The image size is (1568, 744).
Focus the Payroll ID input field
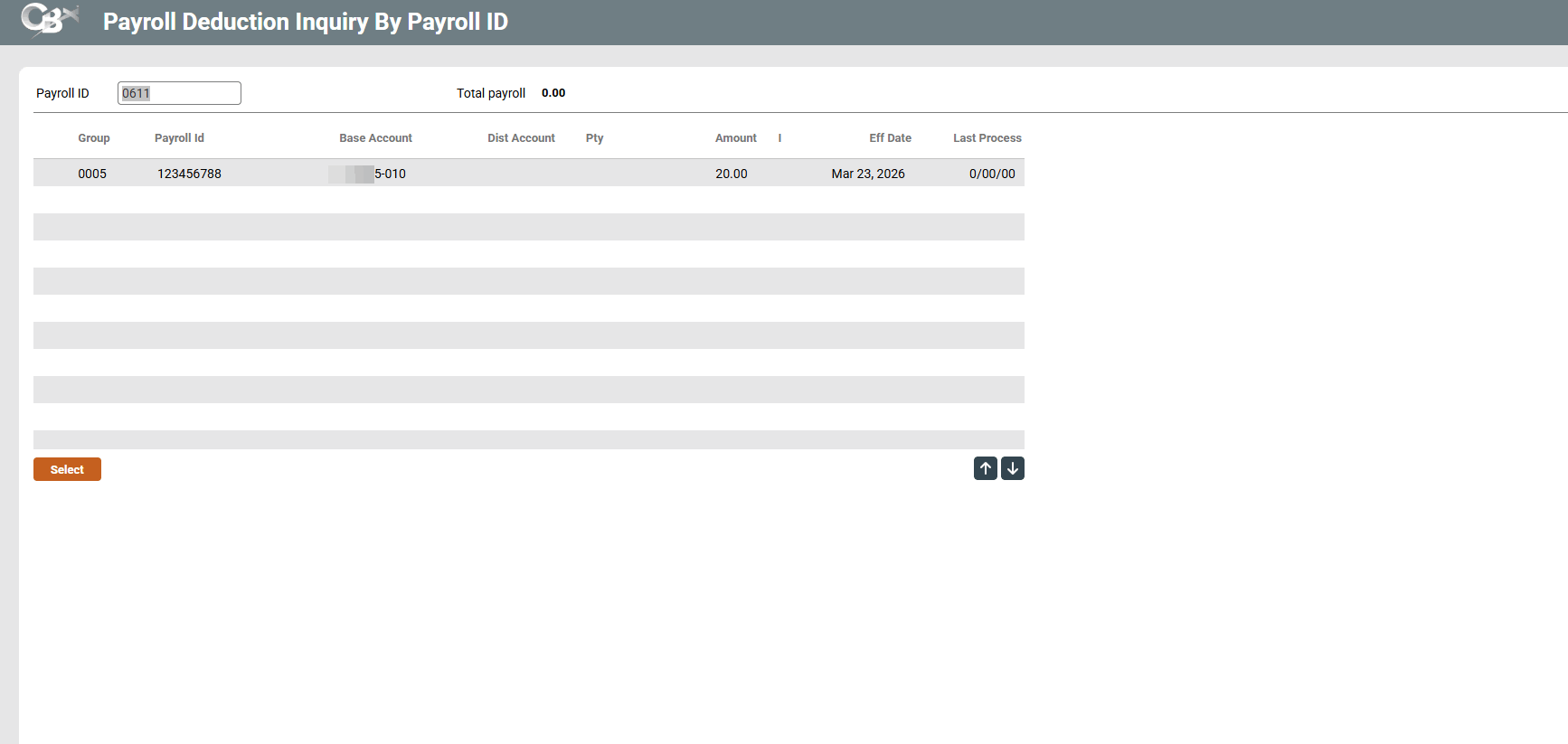(179, 93)
